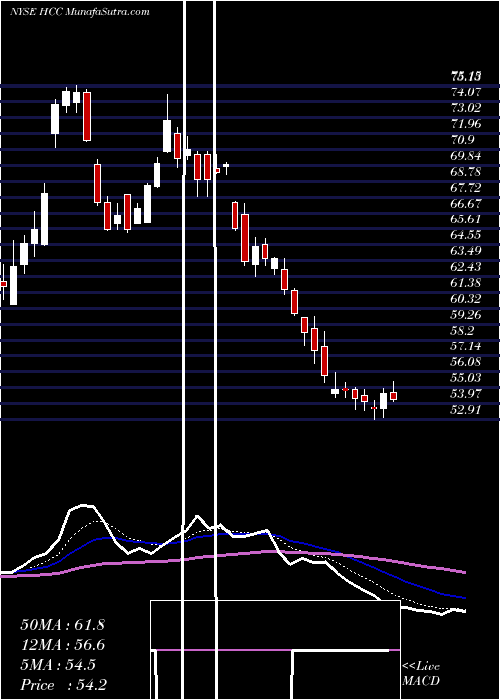Click the 69.84 price axis label
This screenshot has height=700, width=500.
pyautogui.click(x=466, y=156)
